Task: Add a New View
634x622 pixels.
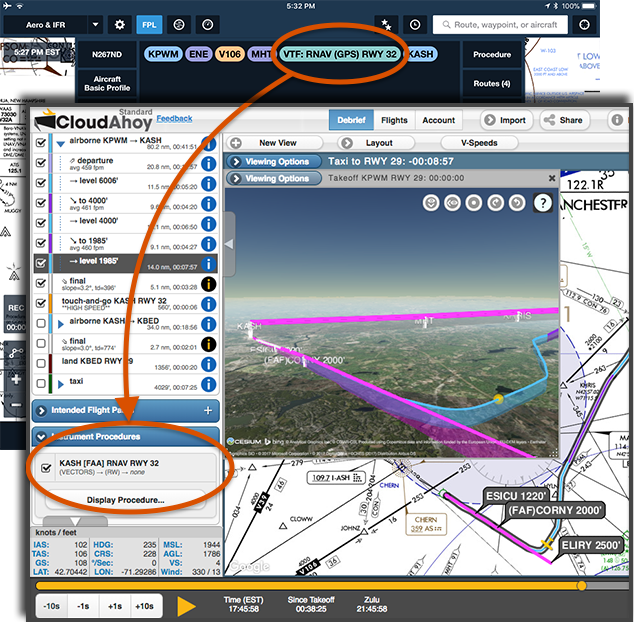Action: pyautogui.click(x=275, y=143)
